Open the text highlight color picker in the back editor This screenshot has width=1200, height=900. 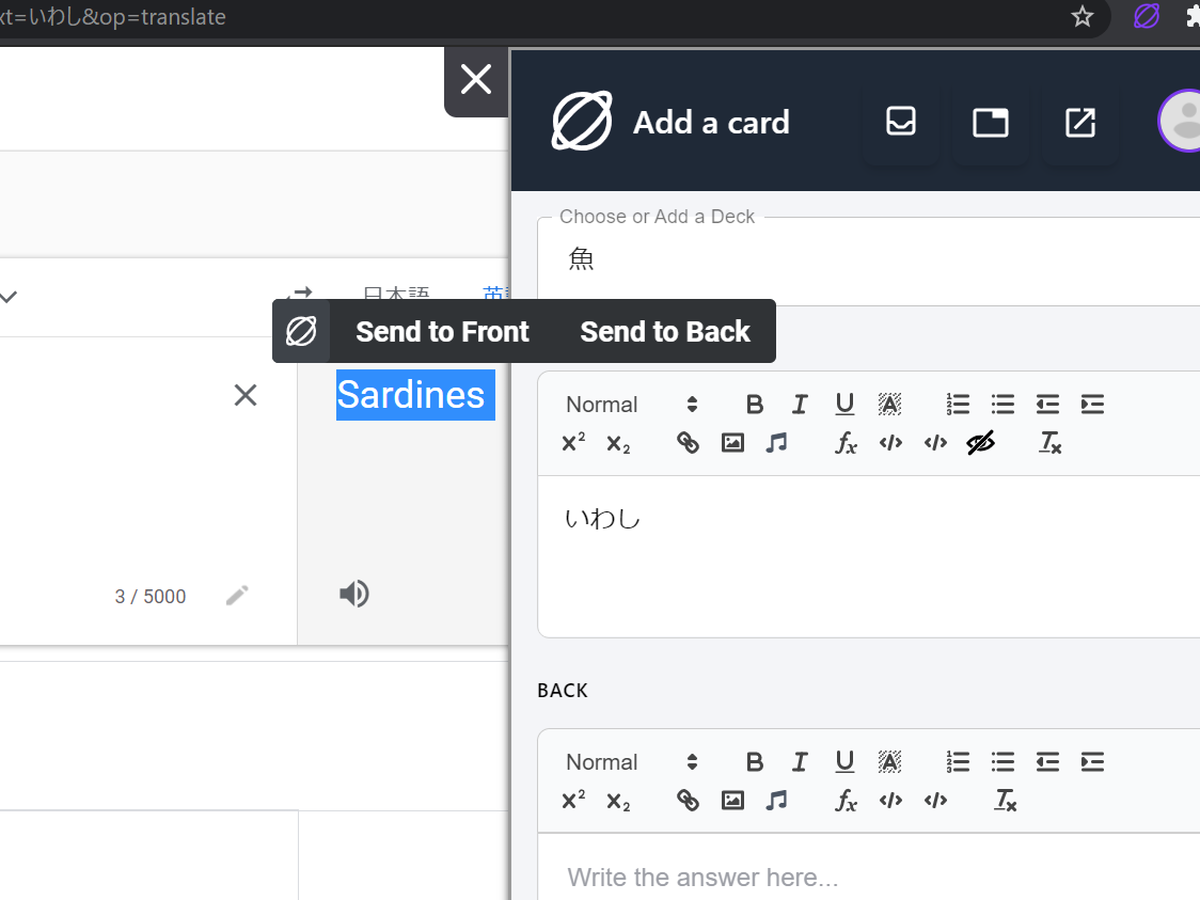tap(889, 762)
